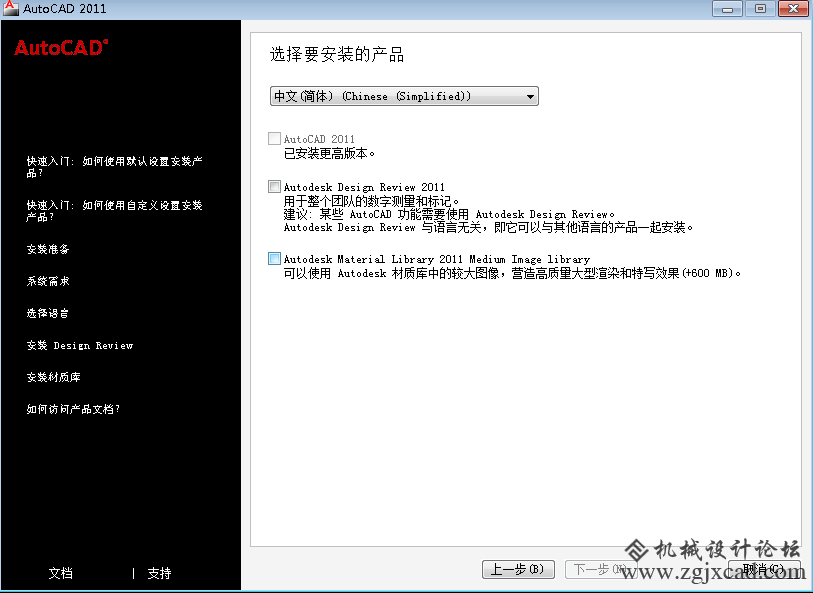
Task: Open the 安装准备 help link
Action: [x=48, y=249]
